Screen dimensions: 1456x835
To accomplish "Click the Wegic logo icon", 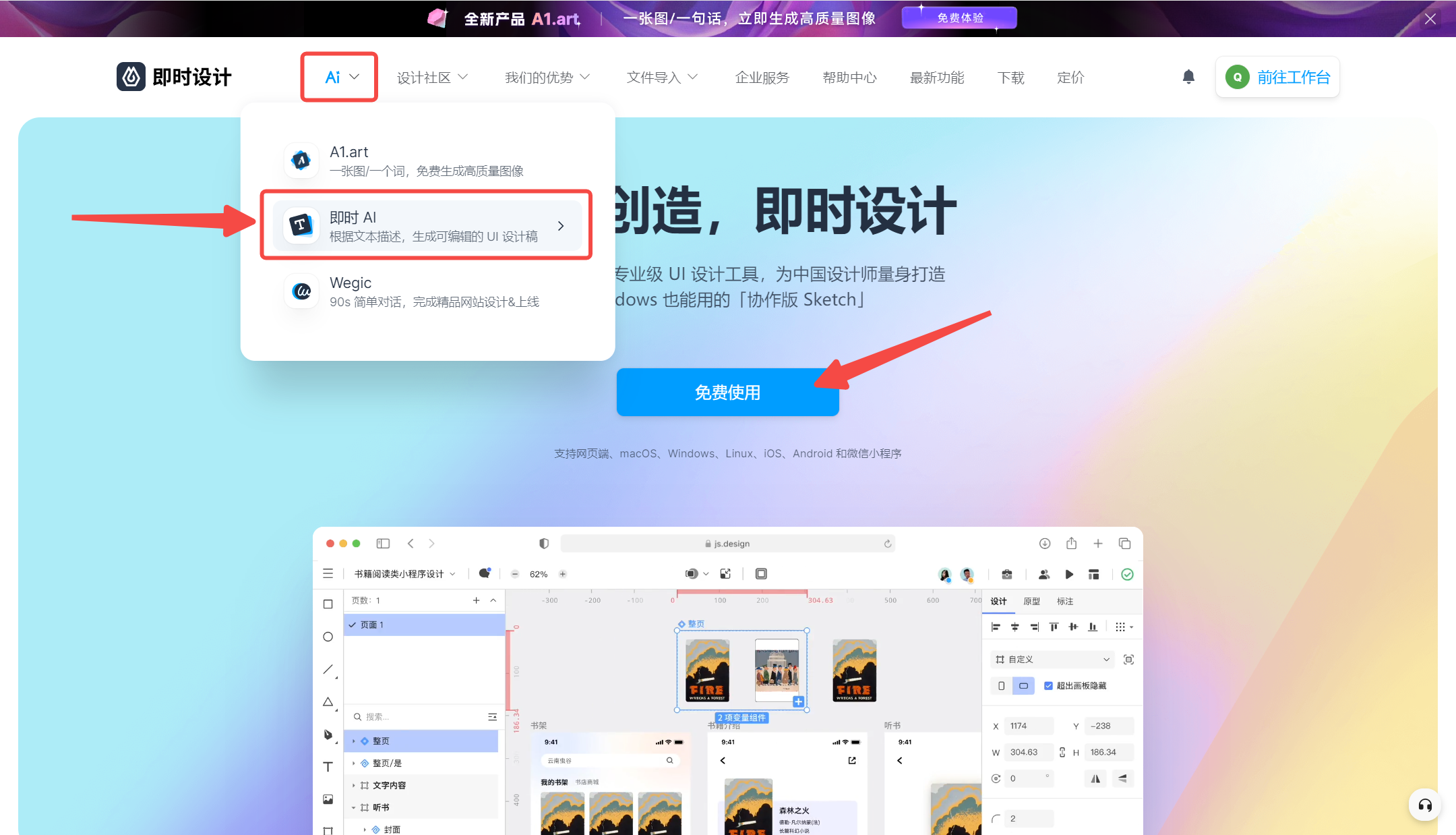I will (301, 291).
